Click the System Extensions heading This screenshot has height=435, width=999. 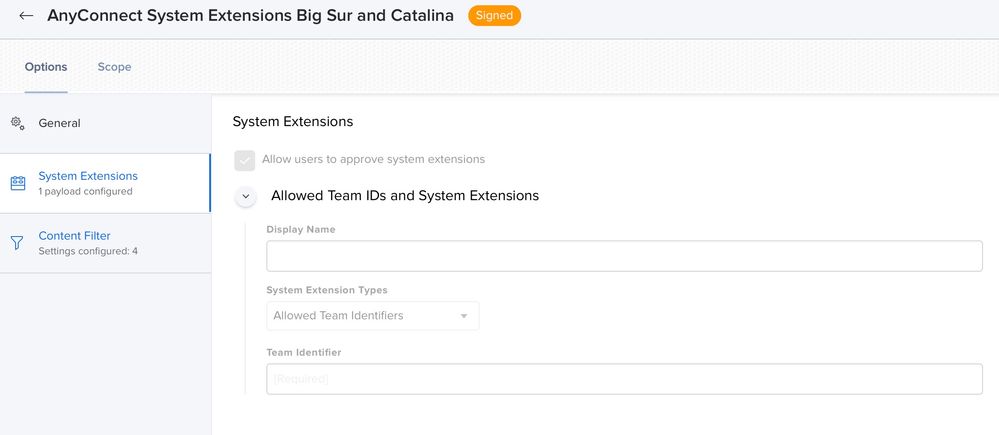click(x=292, y=122)
